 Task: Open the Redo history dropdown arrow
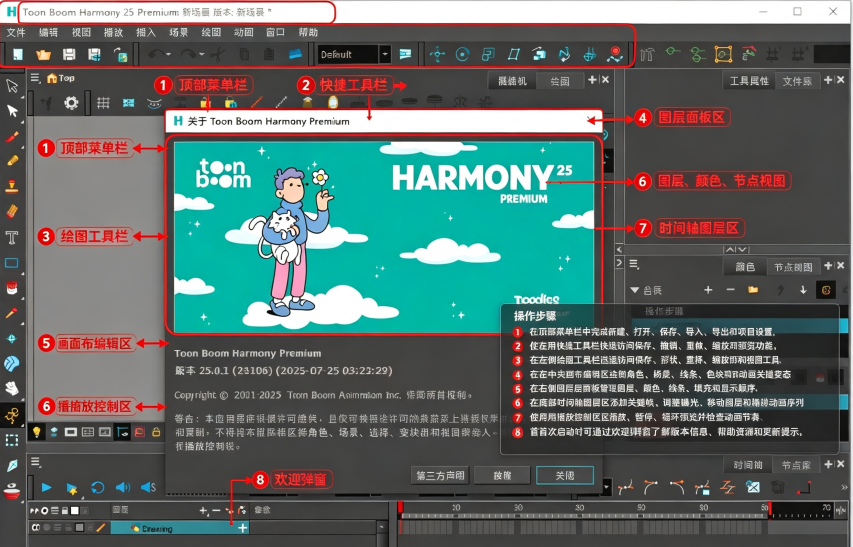click(x=201, y=54)
